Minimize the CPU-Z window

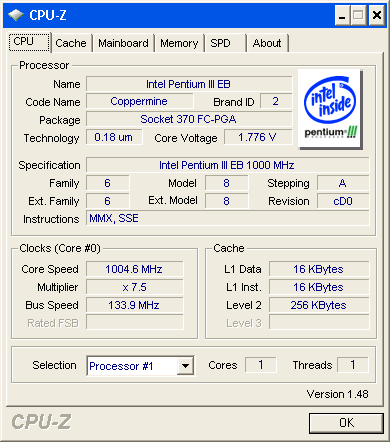coord(342,15)
